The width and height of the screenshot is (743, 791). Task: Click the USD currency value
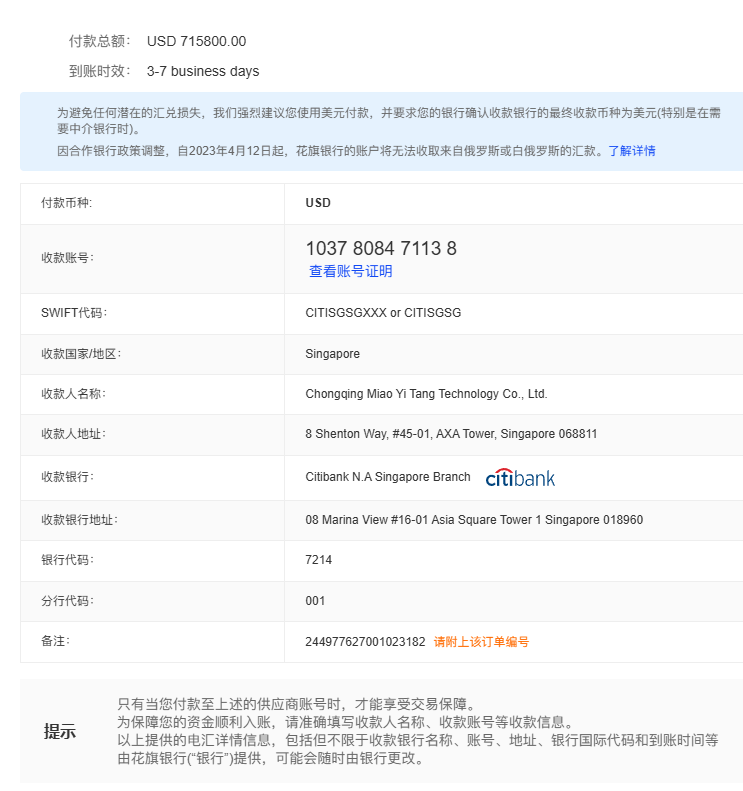[318, 203]
